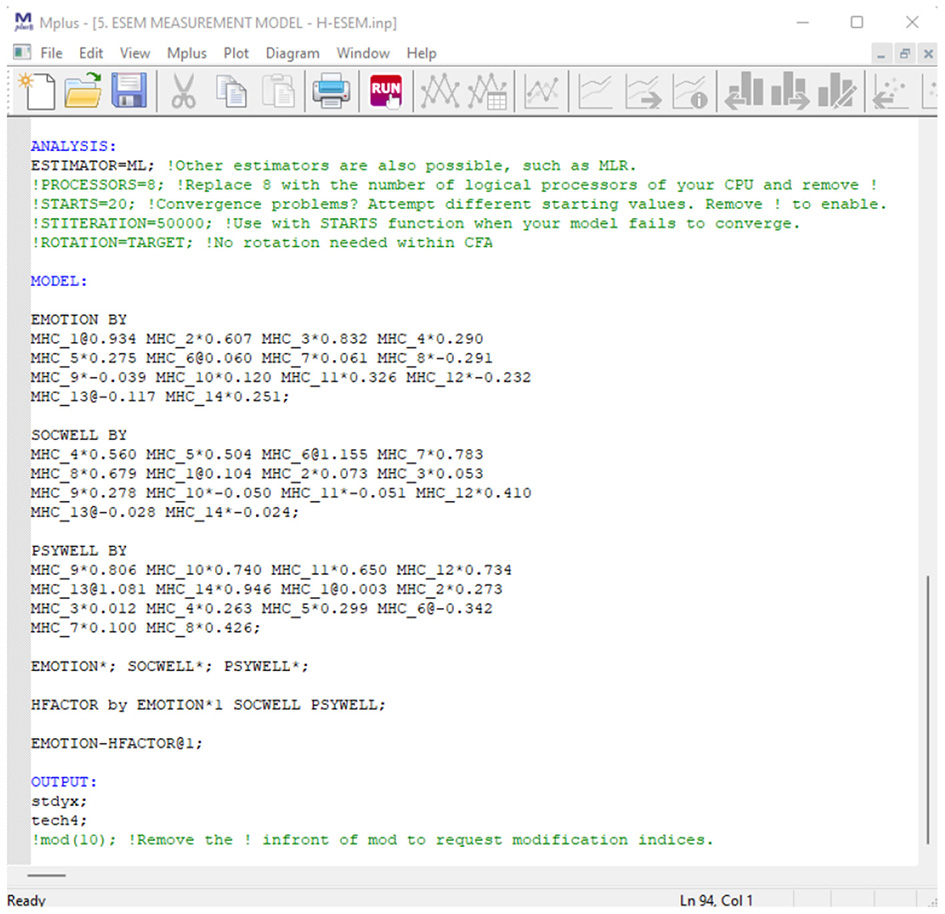The height and width of the screenshot is (914, 945).
Task: Click the first diagram icon after RUN
Action: click(440, 92)
